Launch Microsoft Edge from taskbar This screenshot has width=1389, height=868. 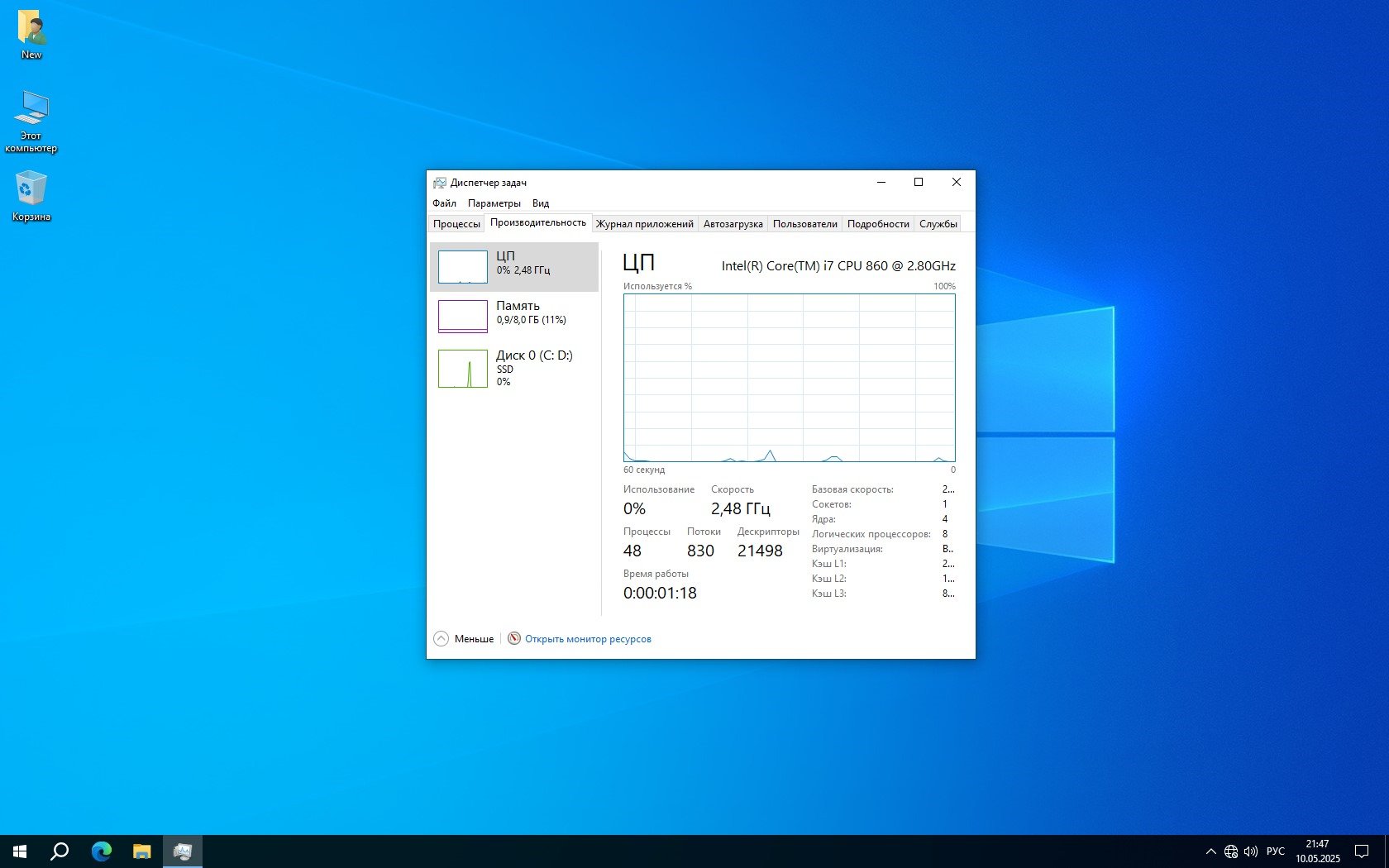[x=101, y=851]
